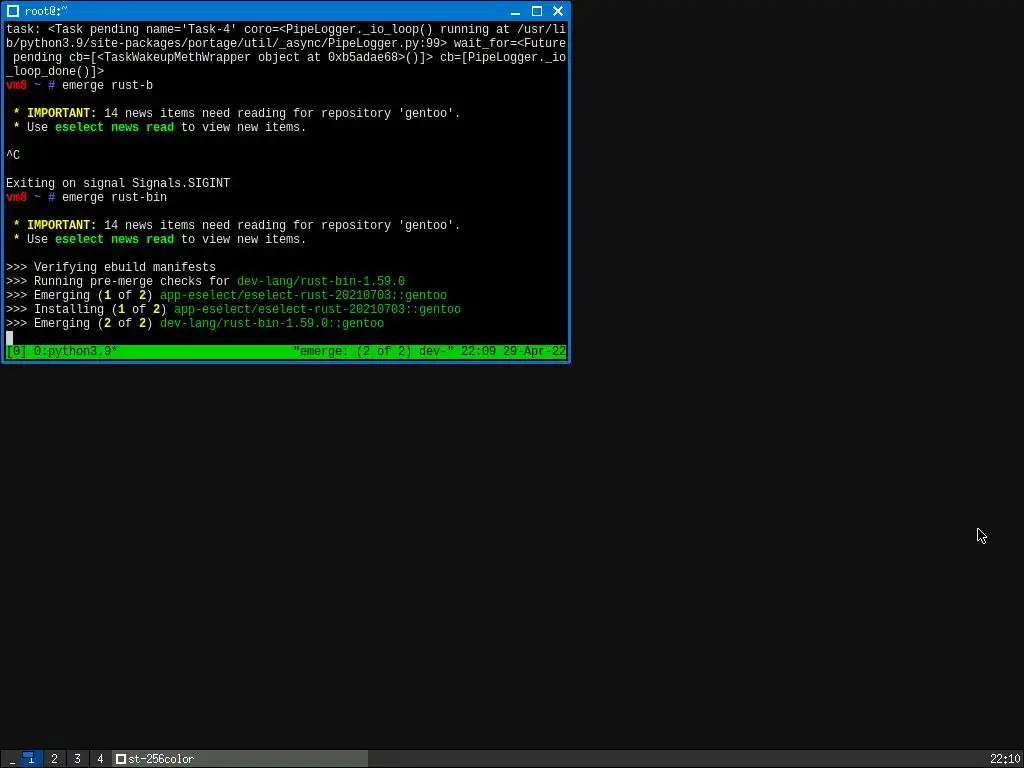
Task: Close the root@ terminal window
Action: point(558,11)
